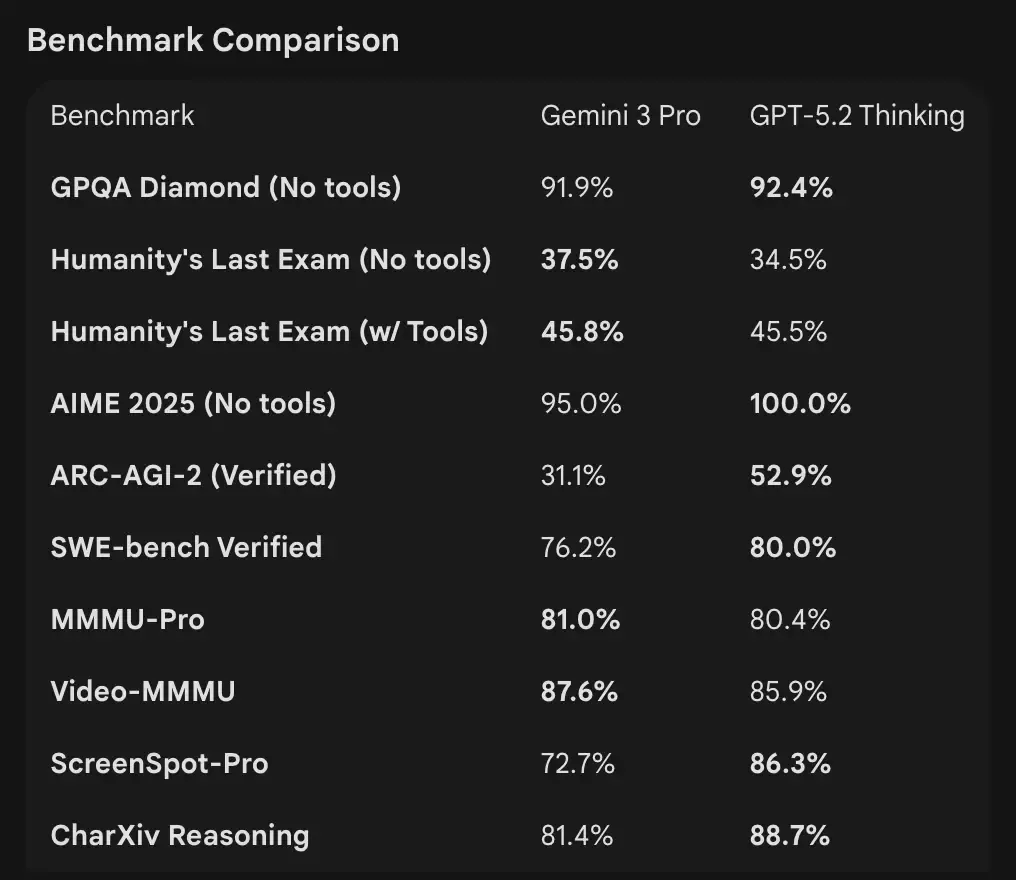This screenshot has width=1016, height=880.
Task: Click the AIME 2025 (No tools) label
Action: 193,404
